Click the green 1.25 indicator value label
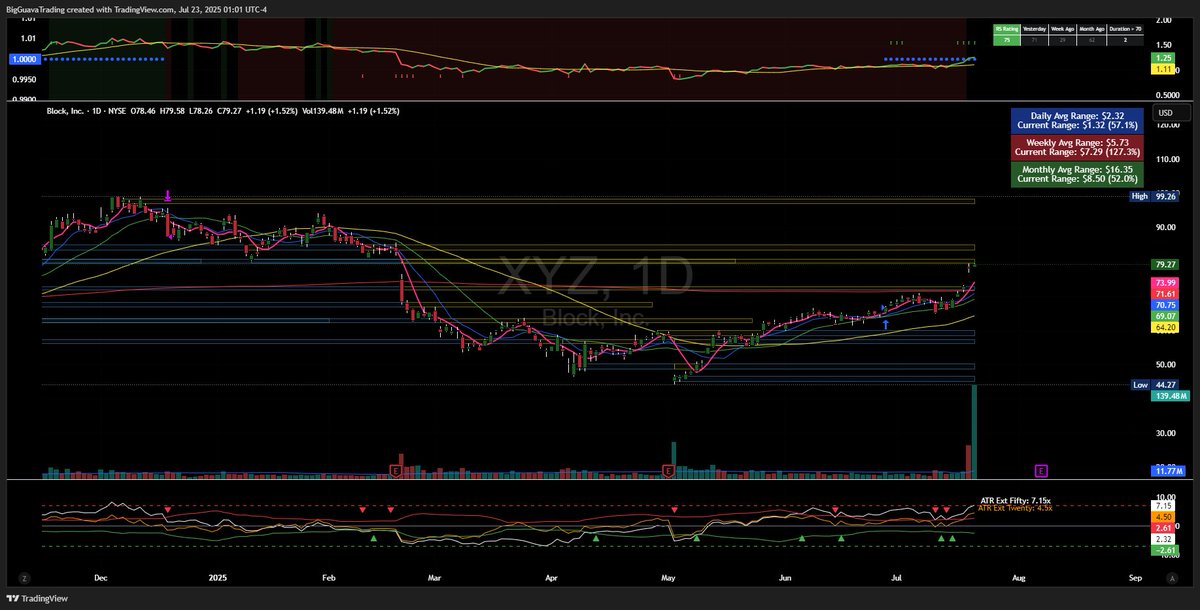1200x610 pixels. click(1164, 59)
